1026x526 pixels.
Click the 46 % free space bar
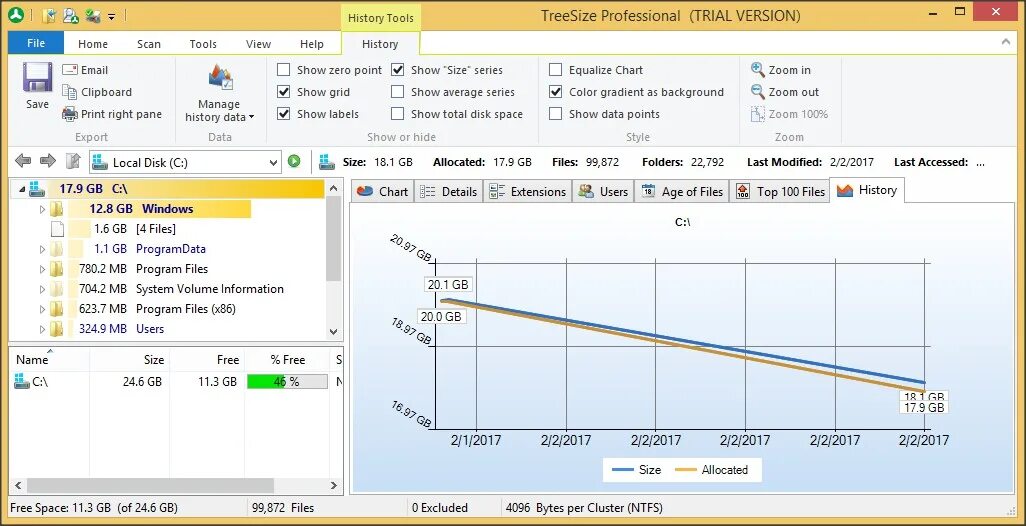[287, 381]
